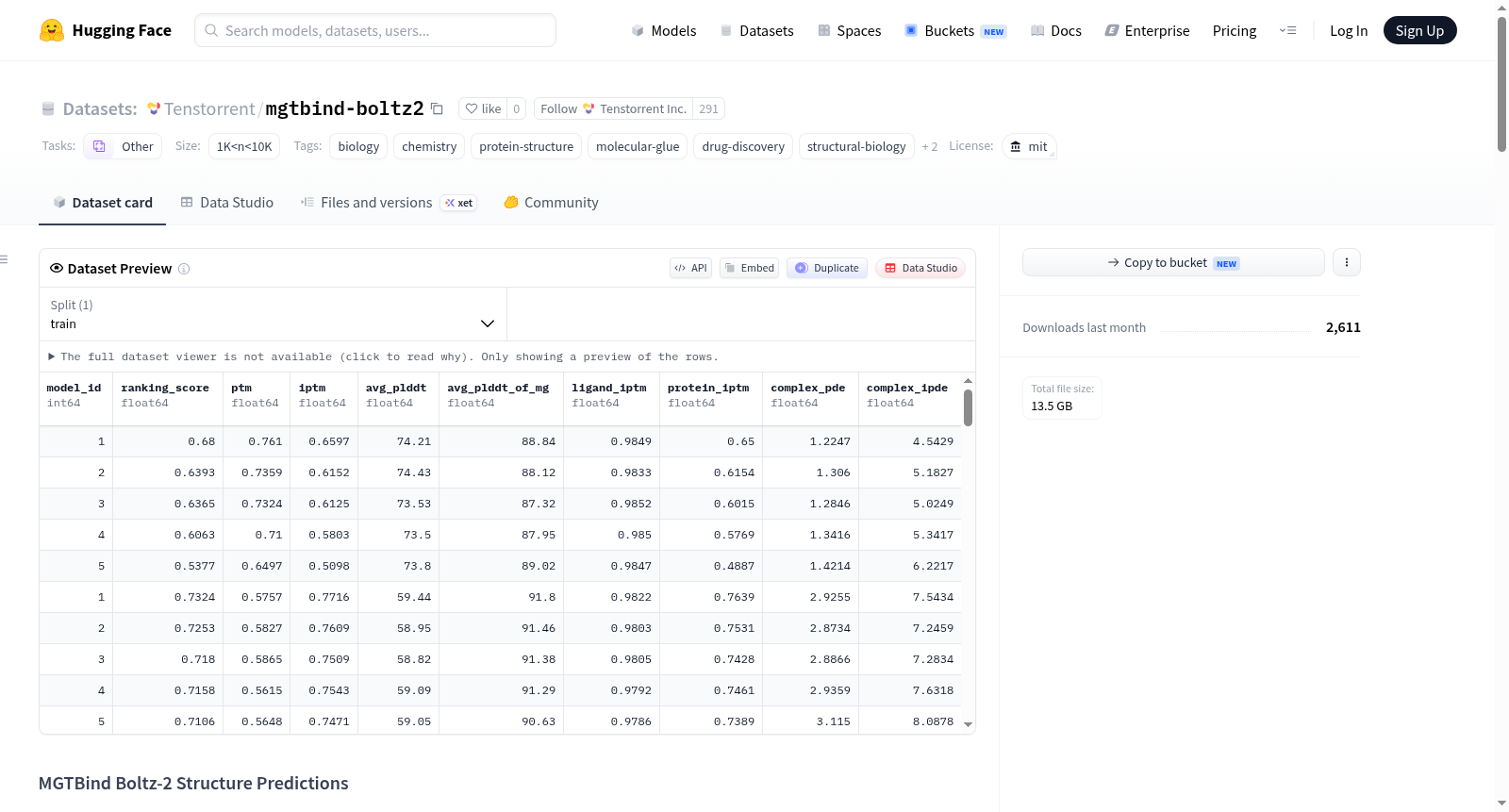Click the protein-structure tag

tap(526, 146)
